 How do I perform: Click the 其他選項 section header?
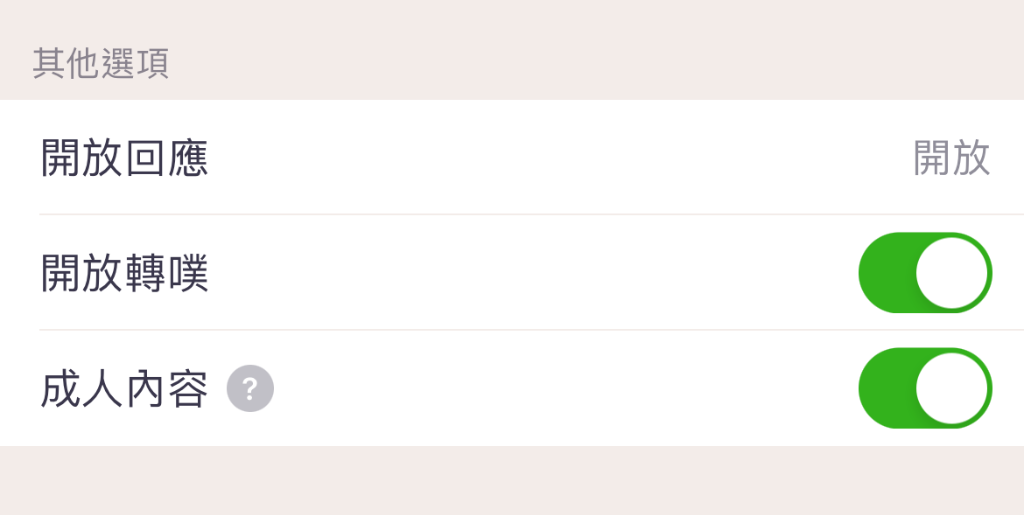tap(101, 64)
